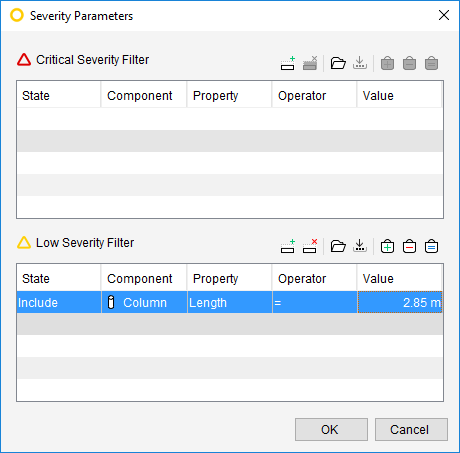Remove from selection basket red minus icon

tap(409, 246)
